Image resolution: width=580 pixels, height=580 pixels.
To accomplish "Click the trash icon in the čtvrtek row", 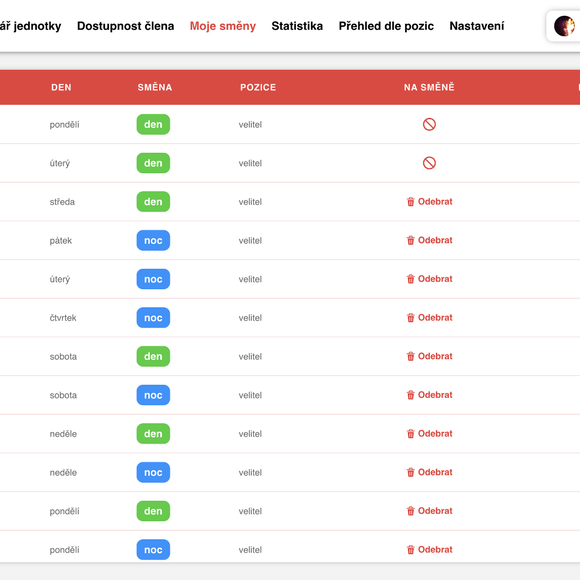I will (x=411, y=317).
